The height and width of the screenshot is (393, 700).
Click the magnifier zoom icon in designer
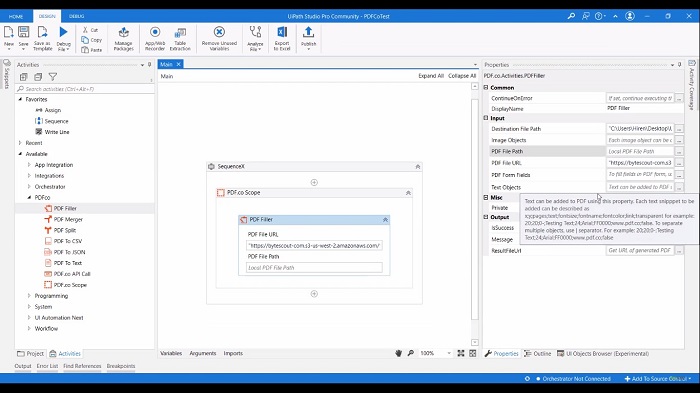pyautogui.click(x=410, y=353)
